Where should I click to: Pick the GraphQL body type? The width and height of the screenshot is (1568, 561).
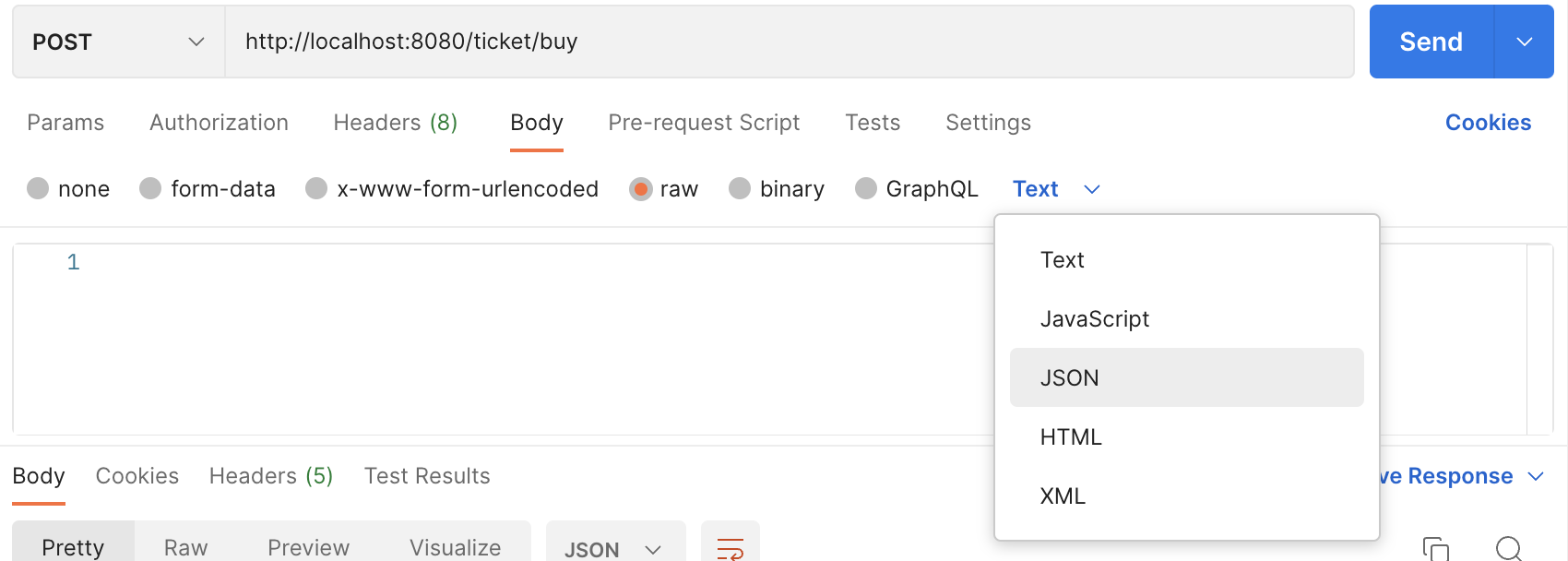[866, 189]
